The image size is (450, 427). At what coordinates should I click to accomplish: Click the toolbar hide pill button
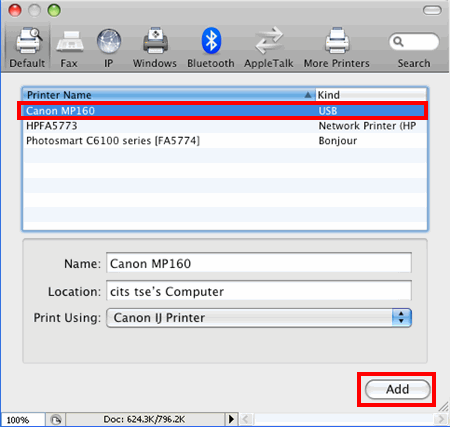pos(432,10)
